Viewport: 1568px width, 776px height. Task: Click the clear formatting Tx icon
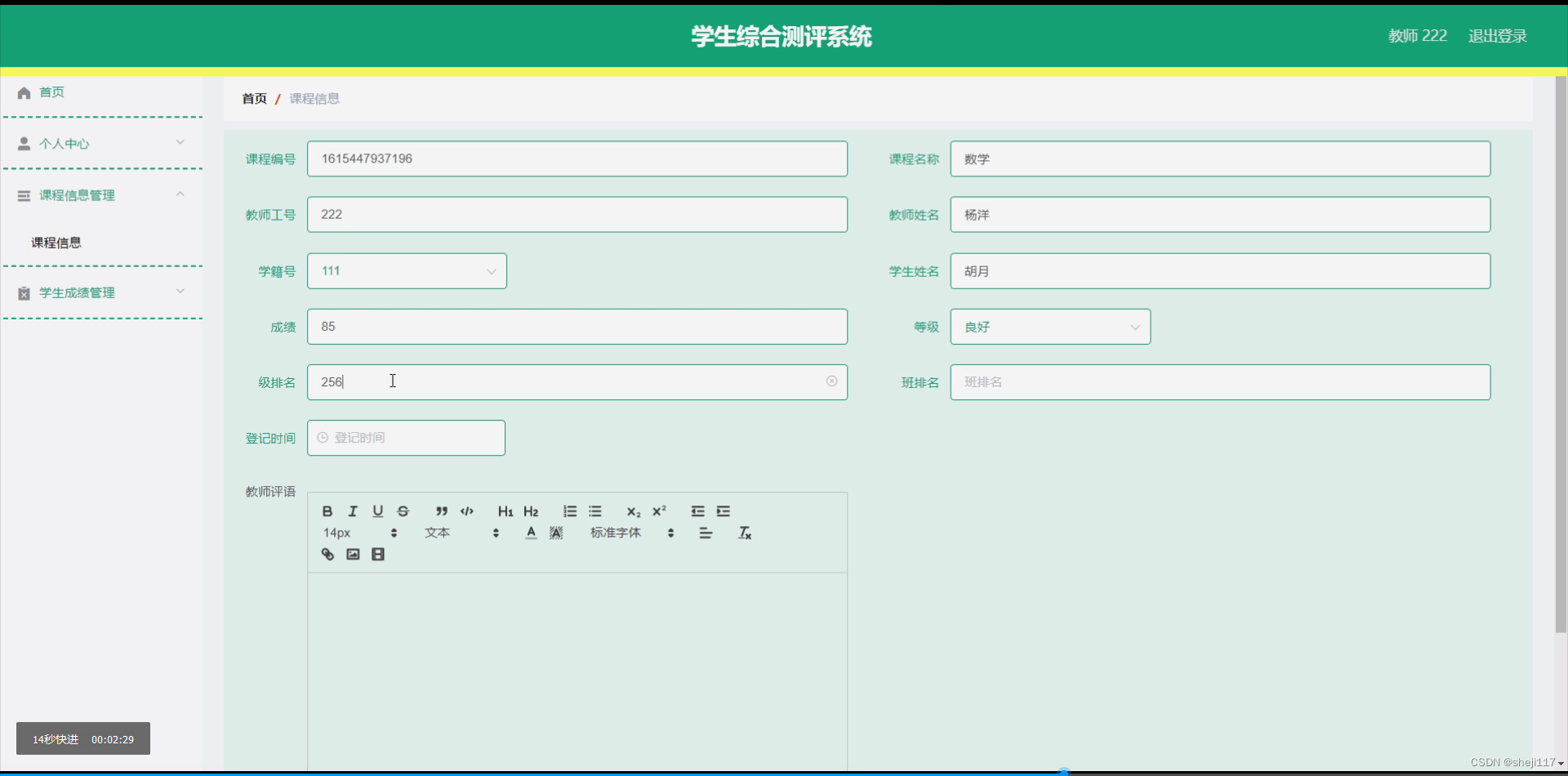point(744,532)
